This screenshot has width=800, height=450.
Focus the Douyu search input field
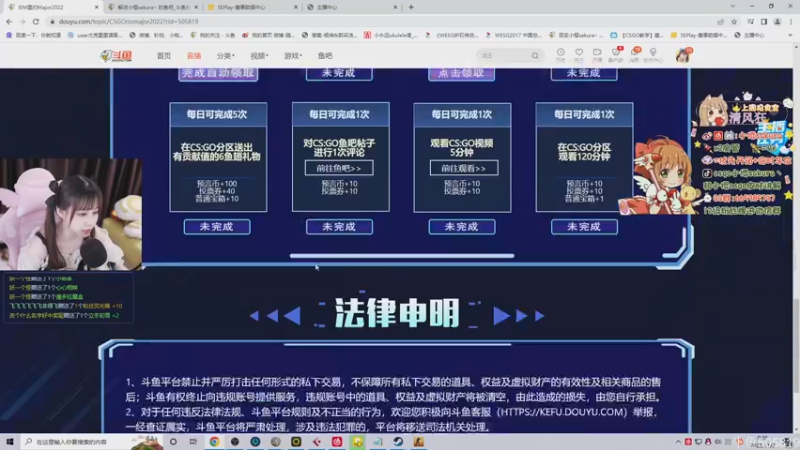[504, 55]
